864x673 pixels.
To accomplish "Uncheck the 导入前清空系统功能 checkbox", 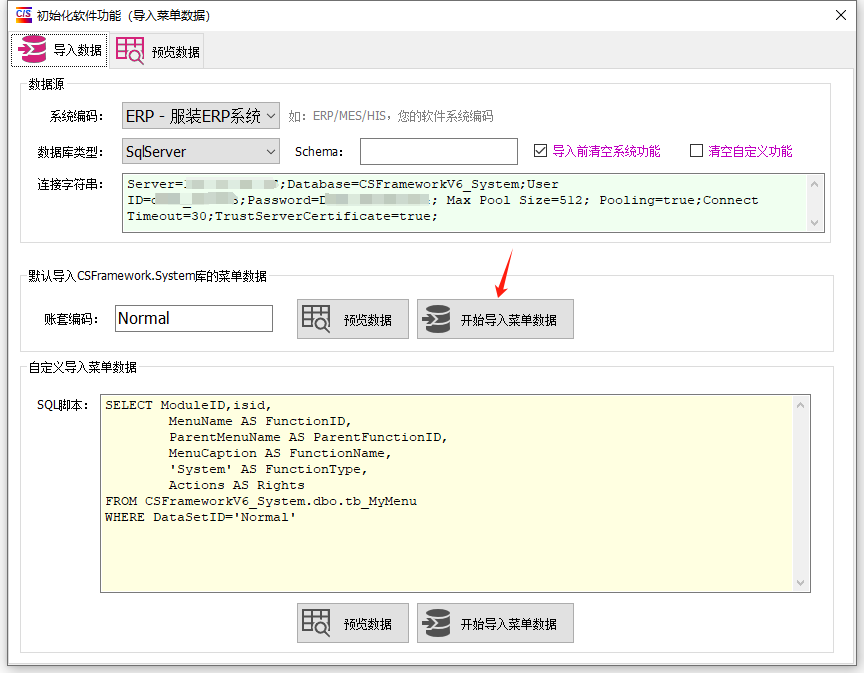I will point(541,149).
